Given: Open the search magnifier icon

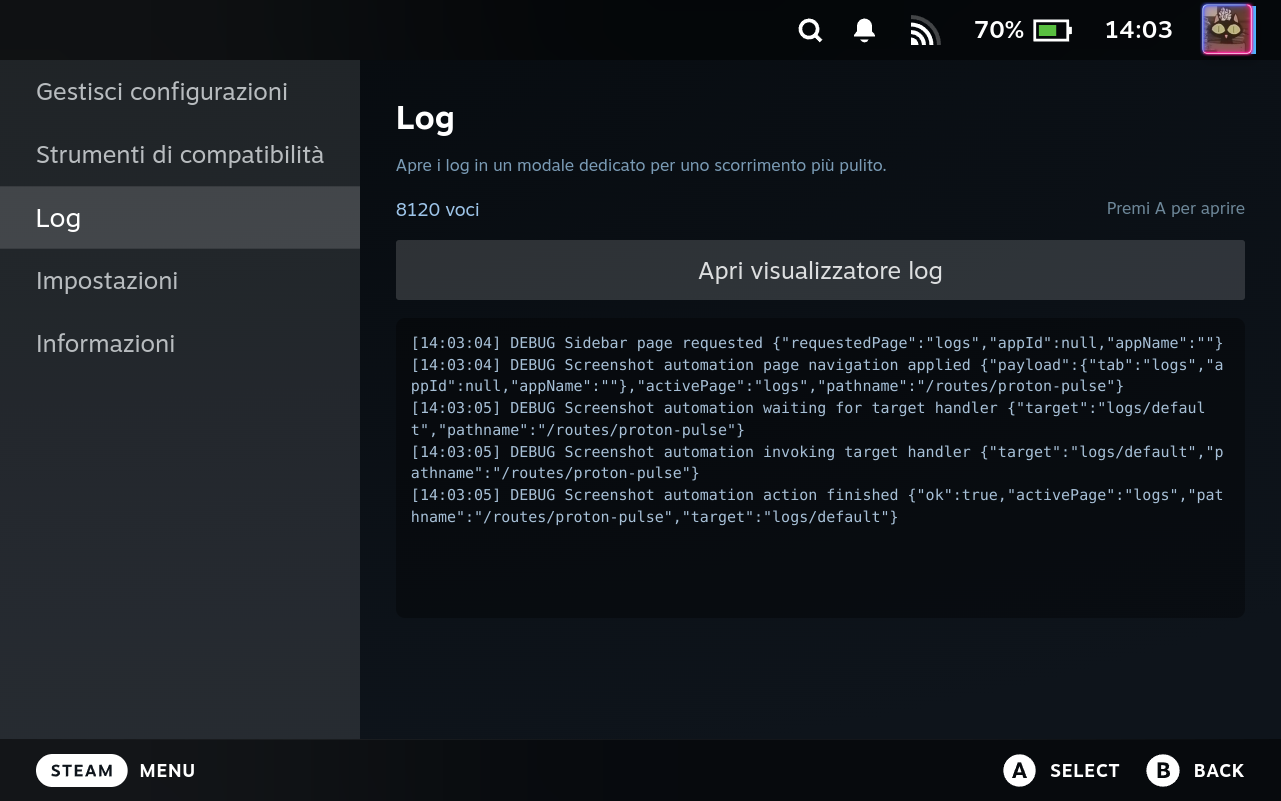Looking at the screenshot, I should tap(810, 31).
